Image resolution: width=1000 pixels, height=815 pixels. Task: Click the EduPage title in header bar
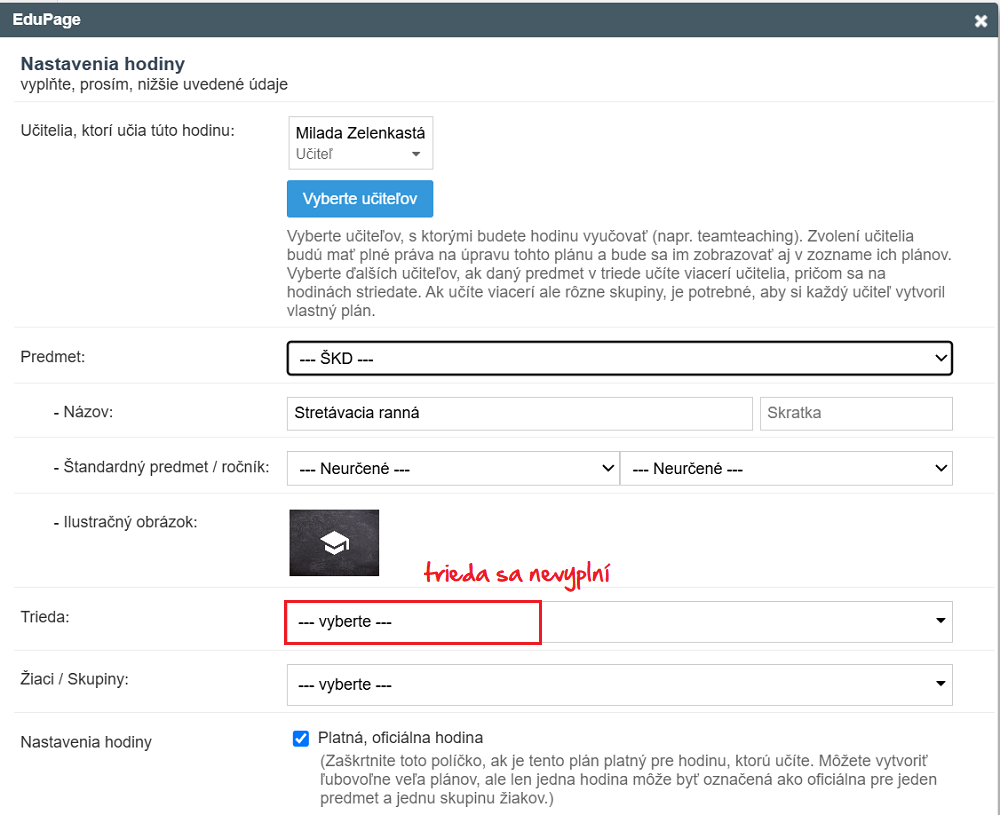47,19
